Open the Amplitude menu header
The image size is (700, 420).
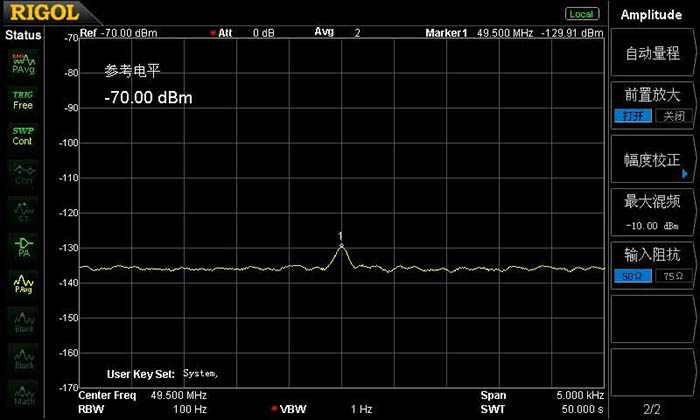(652, 15)
